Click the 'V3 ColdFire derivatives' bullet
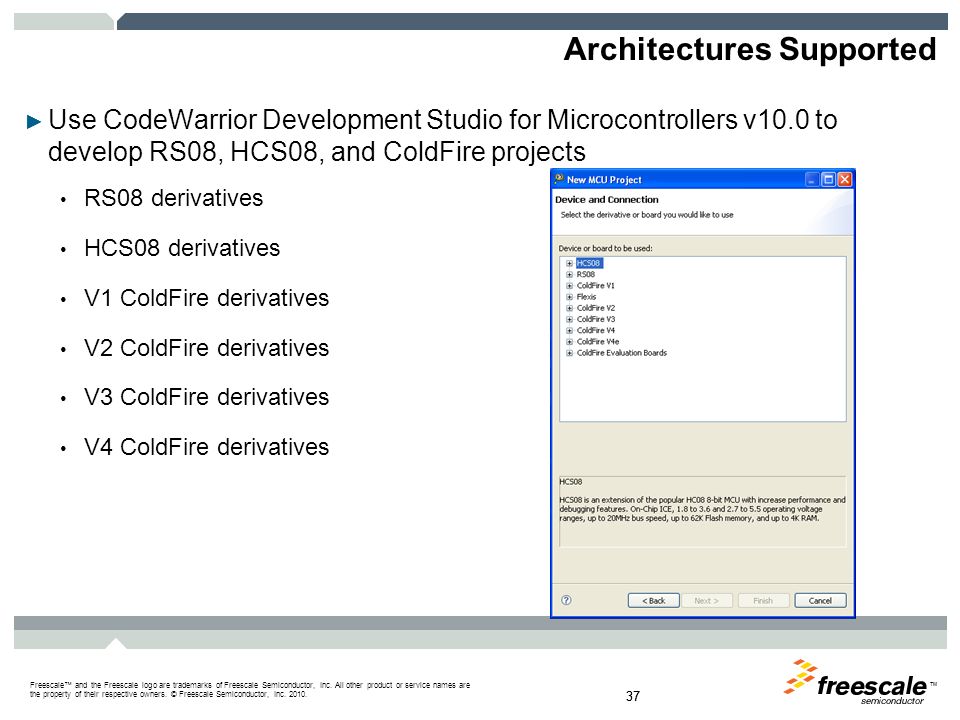 click(x=207, y=397)
